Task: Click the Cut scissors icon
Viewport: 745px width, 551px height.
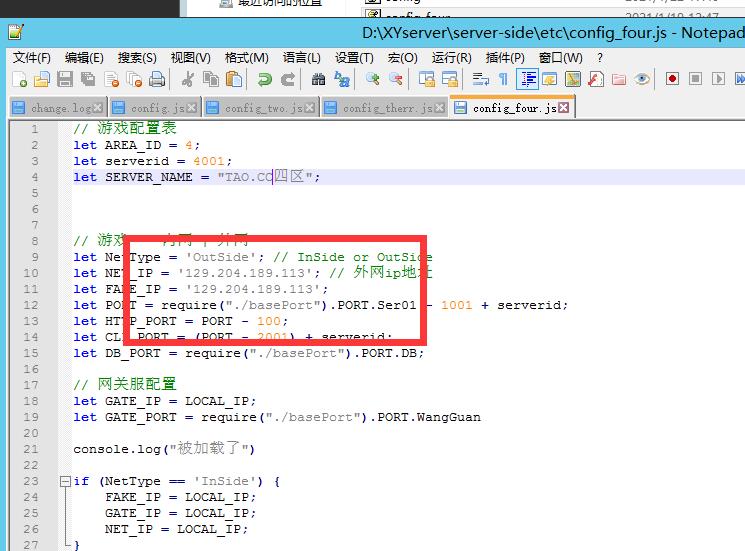Action: tap(188, 79)
